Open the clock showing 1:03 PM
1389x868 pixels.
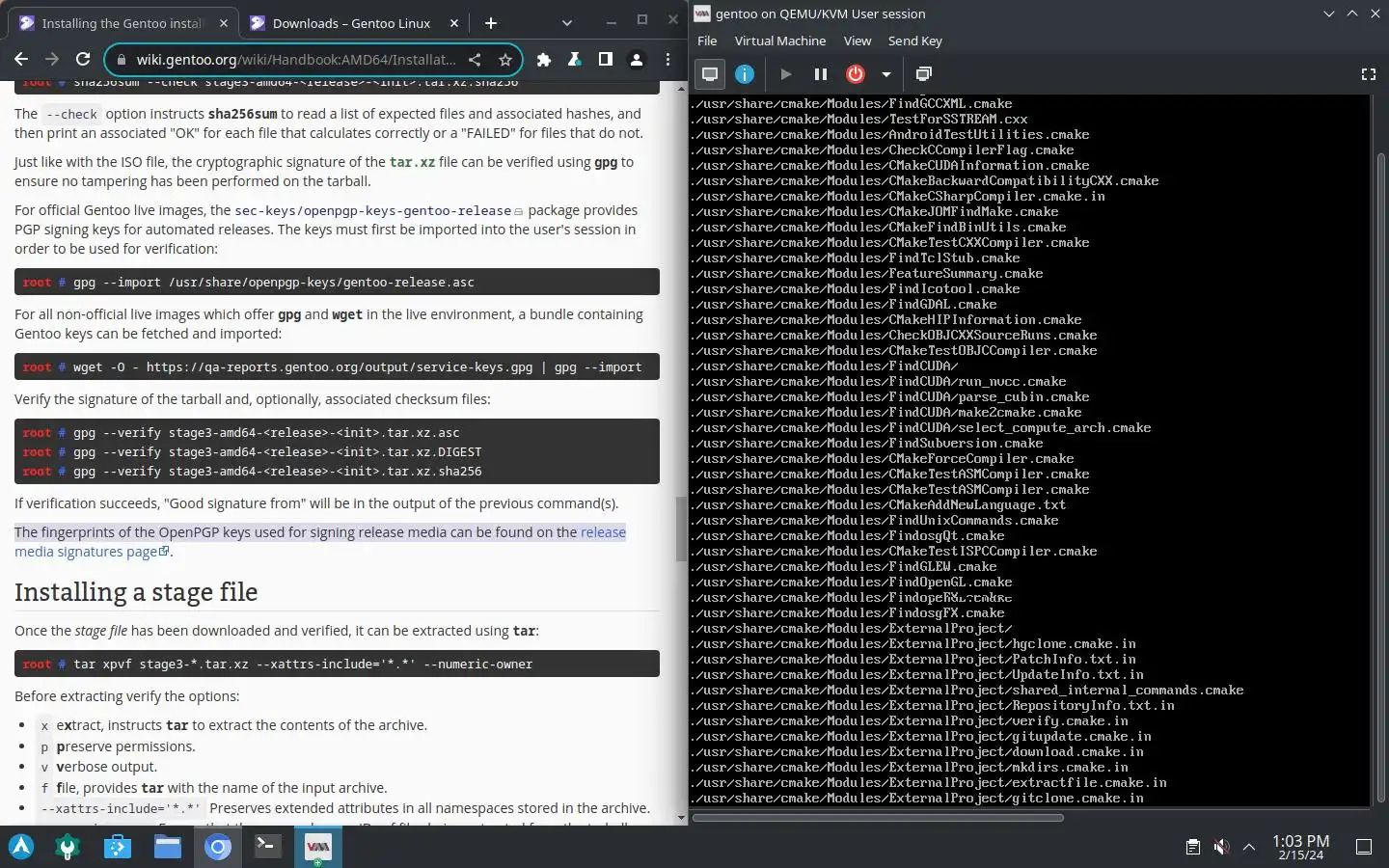click(1301, 847)
